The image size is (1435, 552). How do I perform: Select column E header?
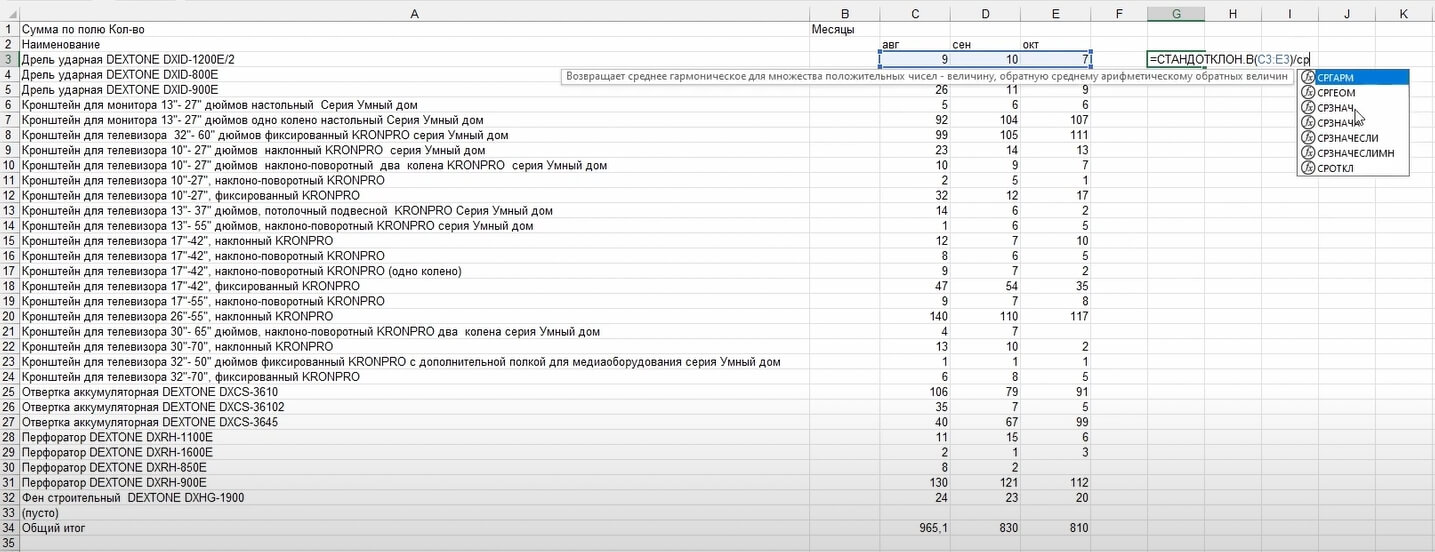click(x=1055, y=14)
